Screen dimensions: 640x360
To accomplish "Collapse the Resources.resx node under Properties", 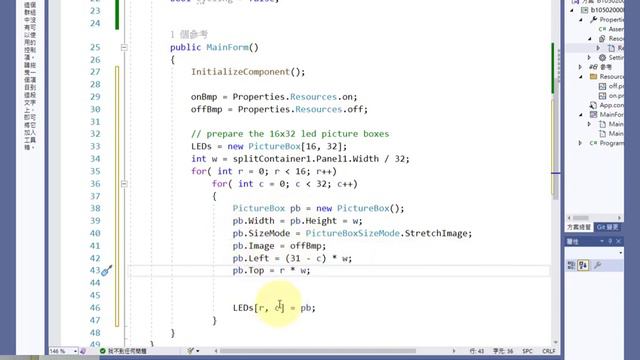I will point(590,38).
